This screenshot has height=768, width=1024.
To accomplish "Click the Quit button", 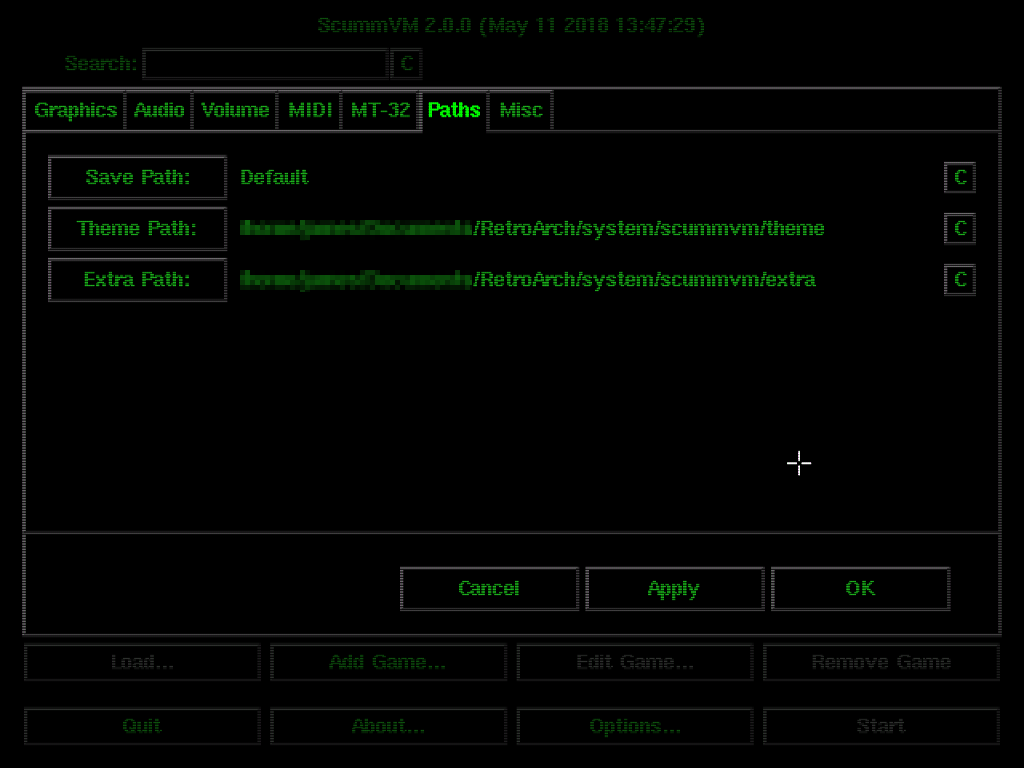I will tap(142, 726).
